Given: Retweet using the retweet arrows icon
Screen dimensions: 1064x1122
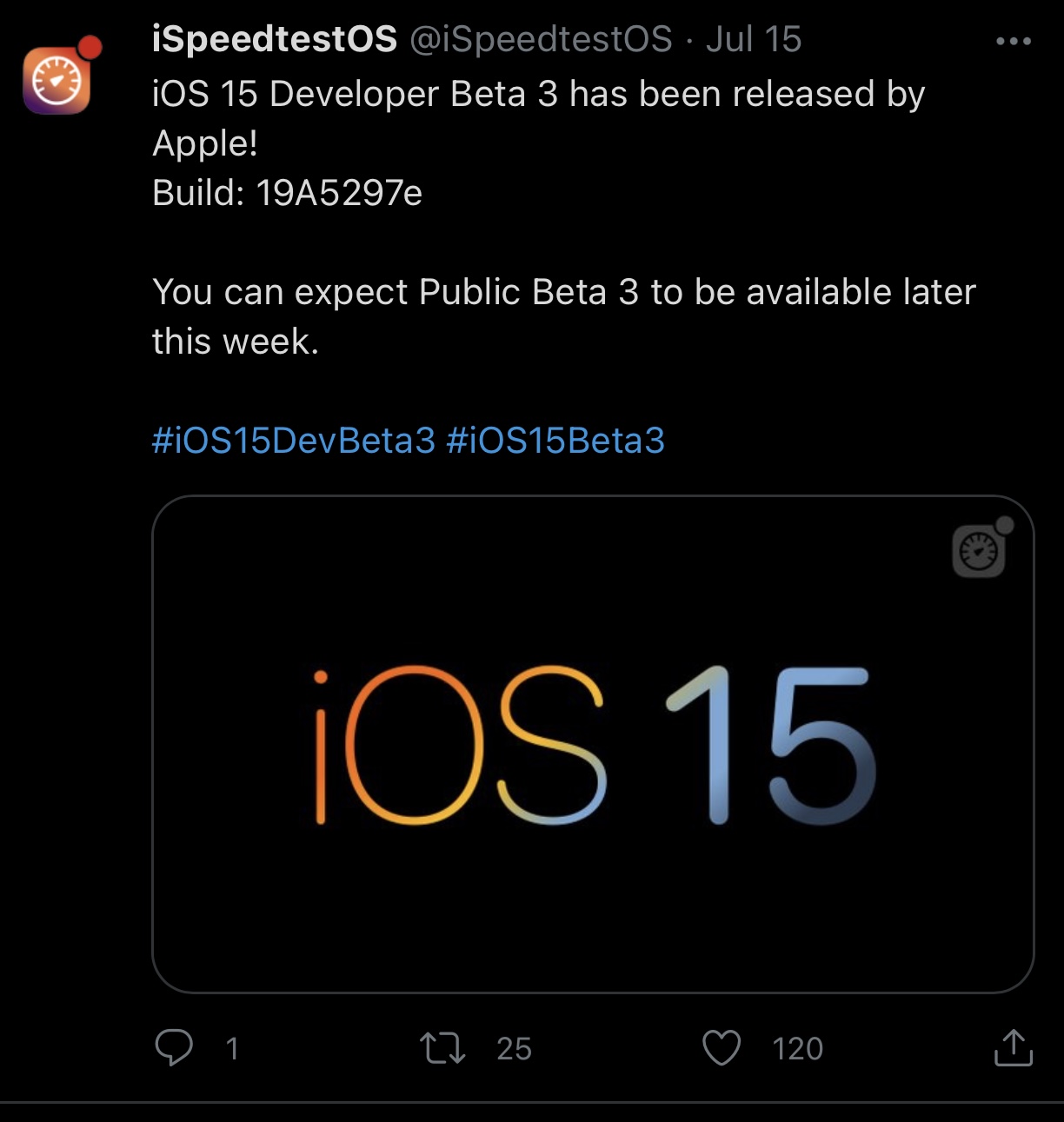Looking at the screenshot, I should pos(442,1047).
